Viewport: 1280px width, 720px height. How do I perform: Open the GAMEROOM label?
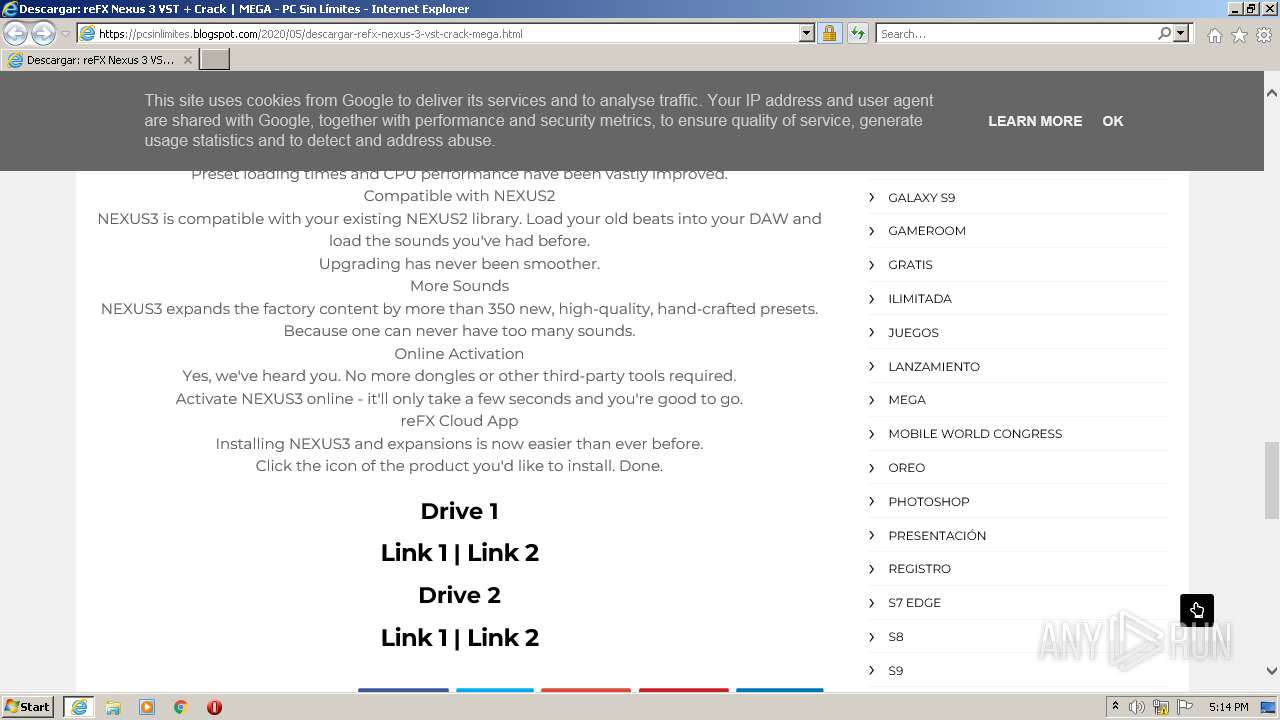click(927, 231)
